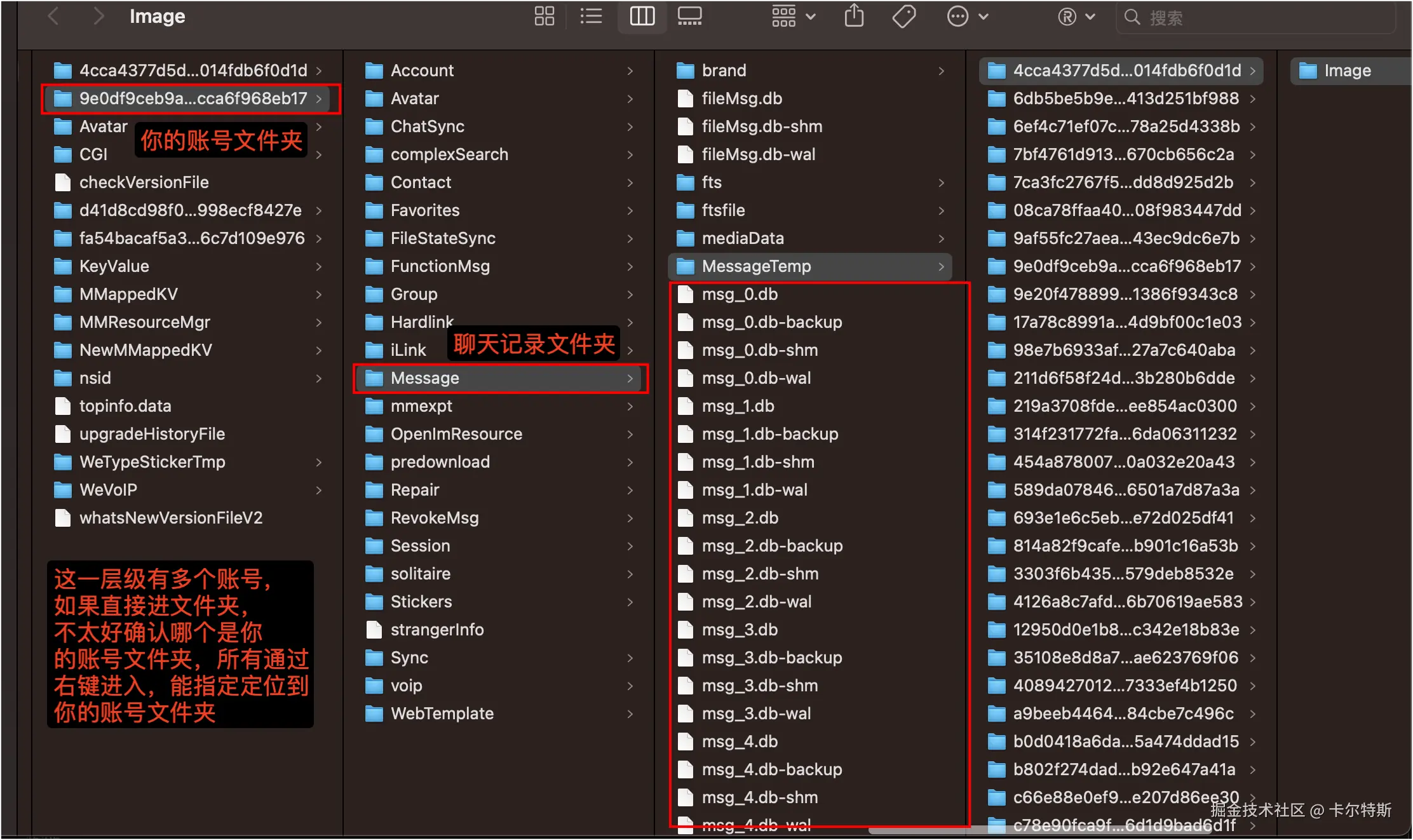1413x840 pixels.
Task: Switch to icon grid view
Action: click(544, 16)
